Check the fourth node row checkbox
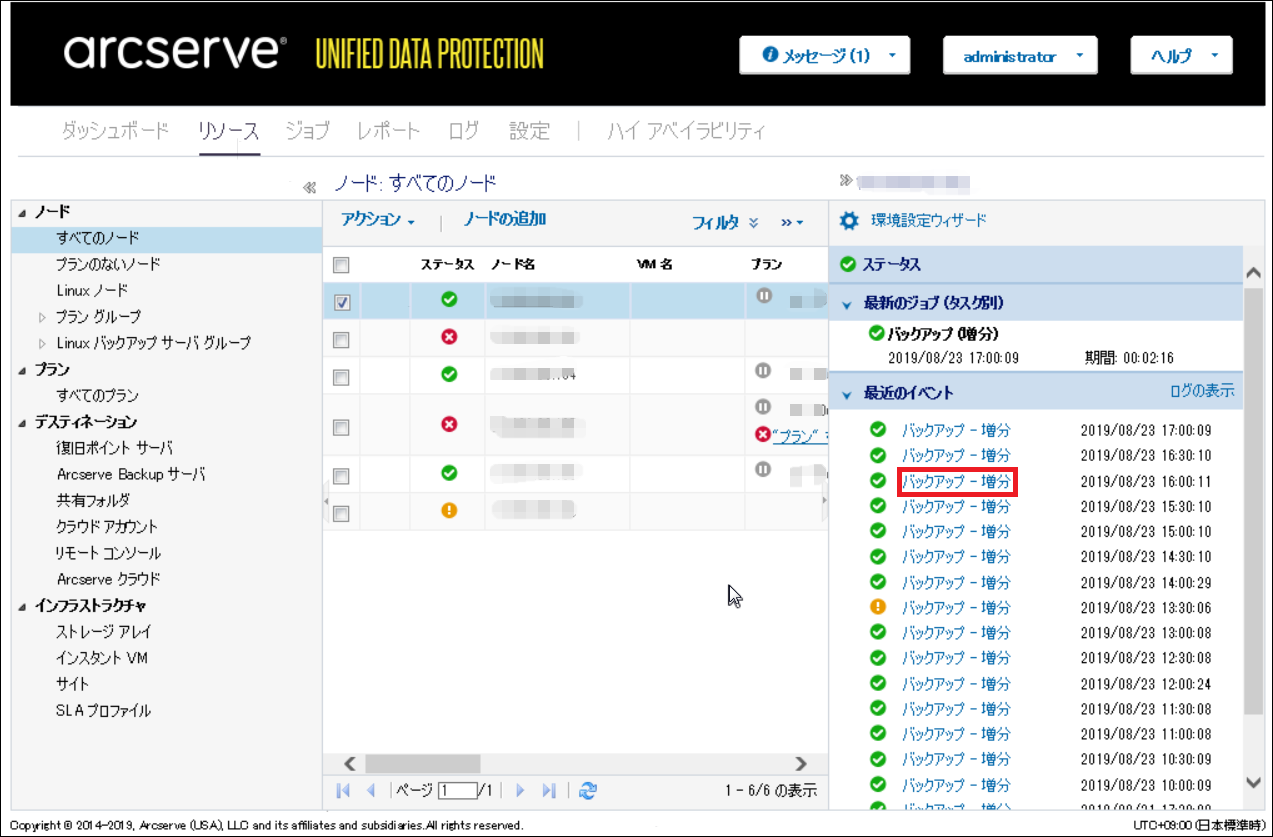Screen dimensions: 1273x837 (341, 427)
